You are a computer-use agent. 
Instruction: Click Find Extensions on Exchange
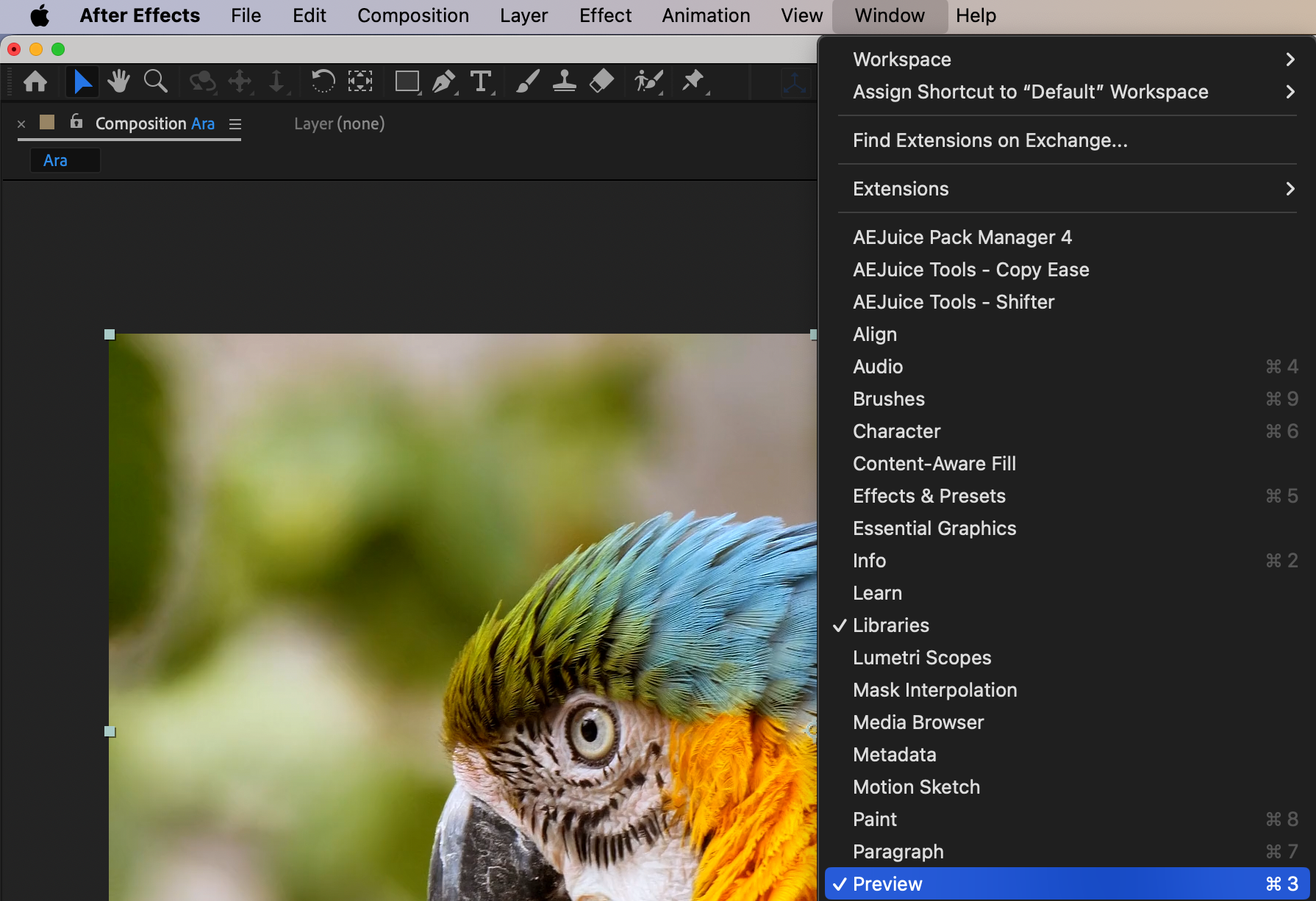point(990,140)
